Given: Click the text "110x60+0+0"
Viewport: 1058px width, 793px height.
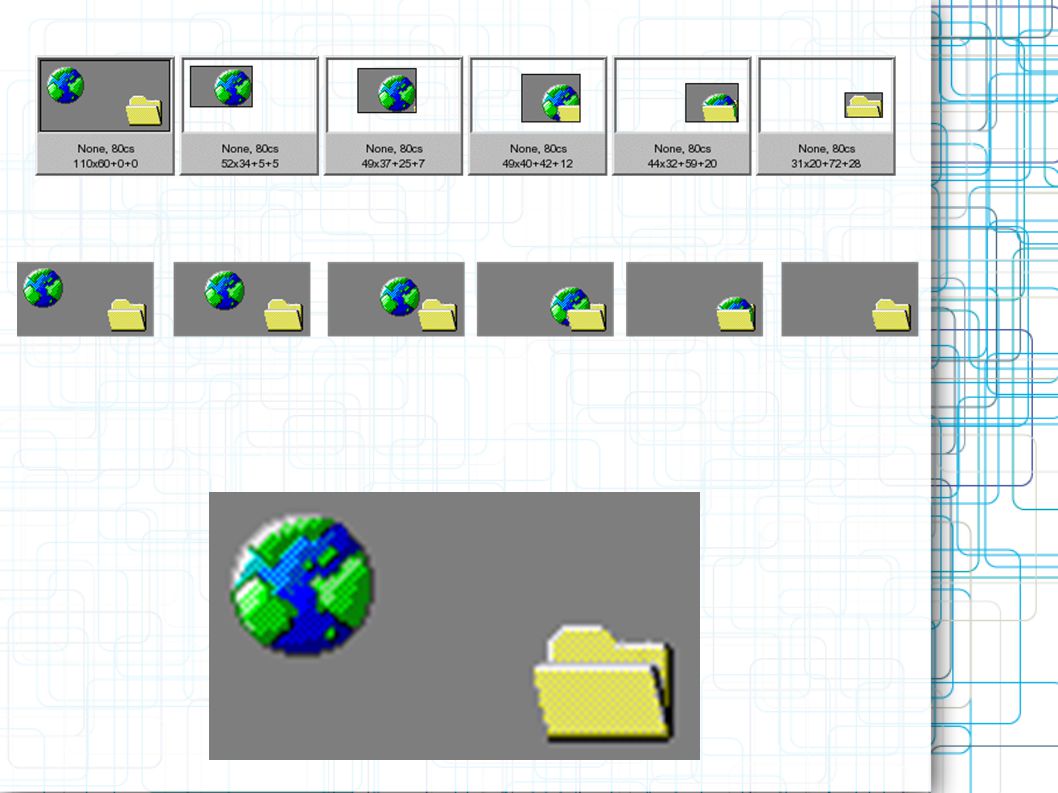Looking at the screenshot, I should [105, 164].
